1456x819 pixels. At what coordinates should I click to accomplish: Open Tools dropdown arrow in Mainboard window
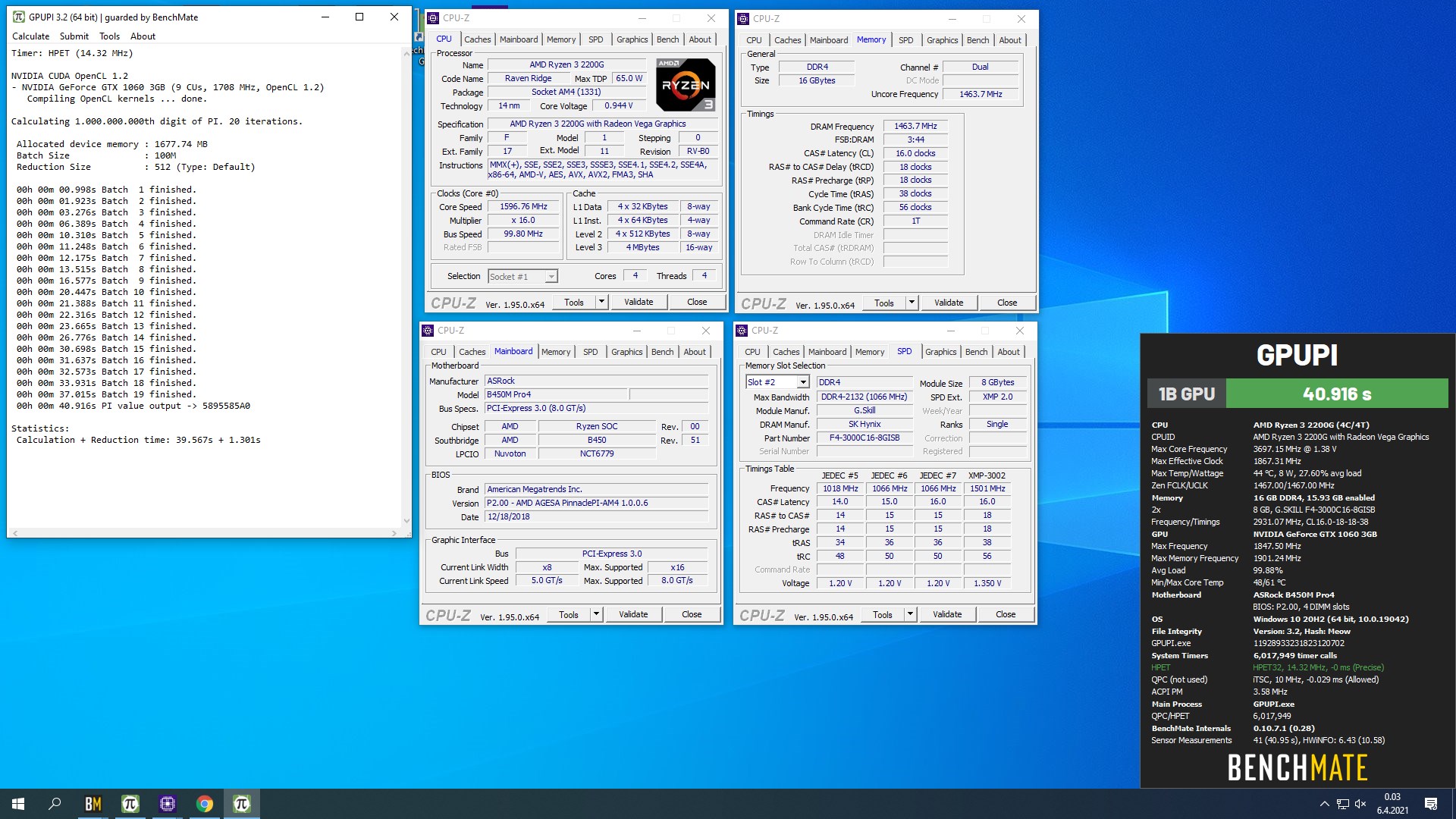coord(596,614)
